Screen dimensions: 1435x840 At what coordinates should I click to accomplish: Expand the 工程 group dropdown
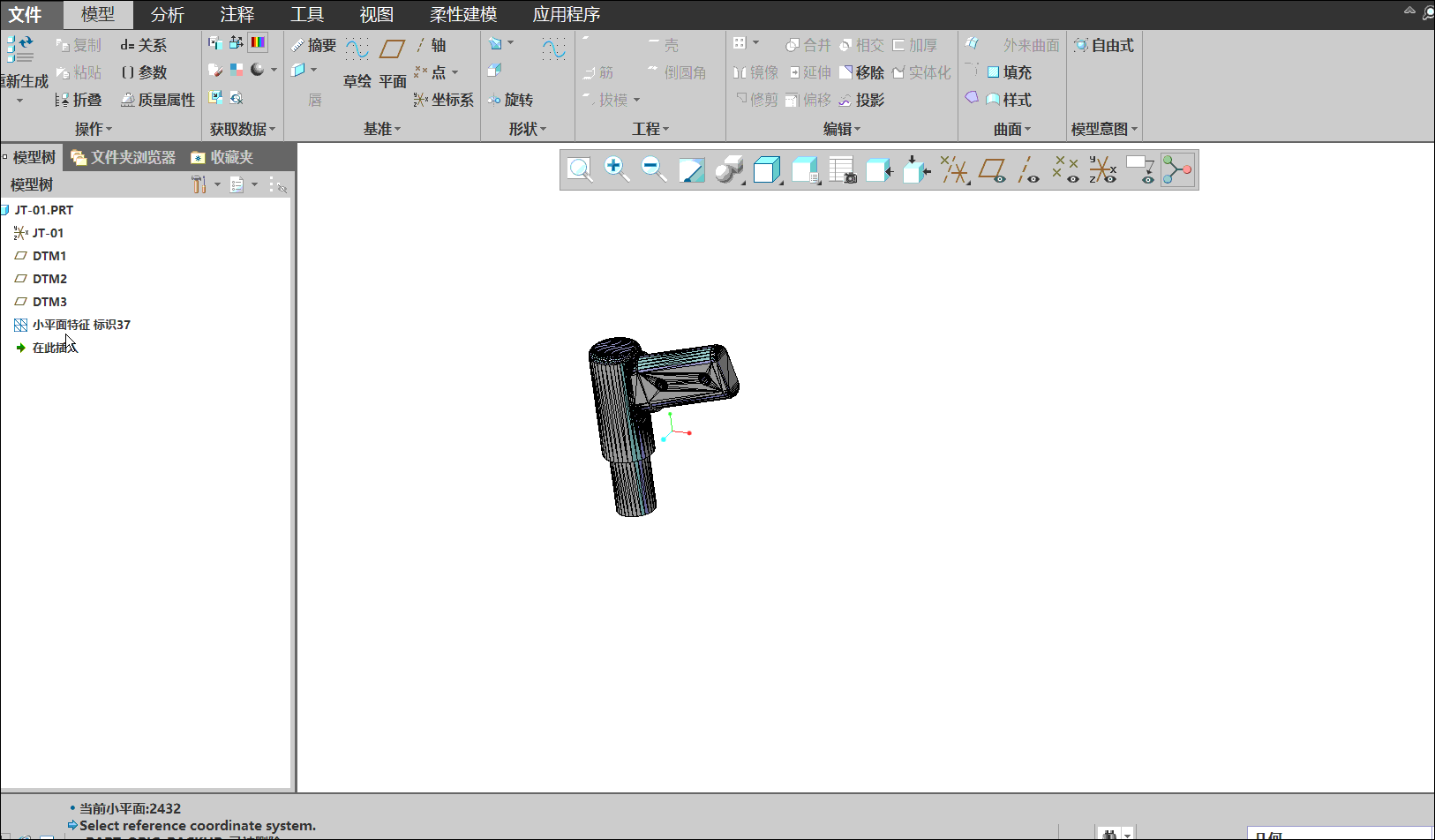tap(650, 129)
